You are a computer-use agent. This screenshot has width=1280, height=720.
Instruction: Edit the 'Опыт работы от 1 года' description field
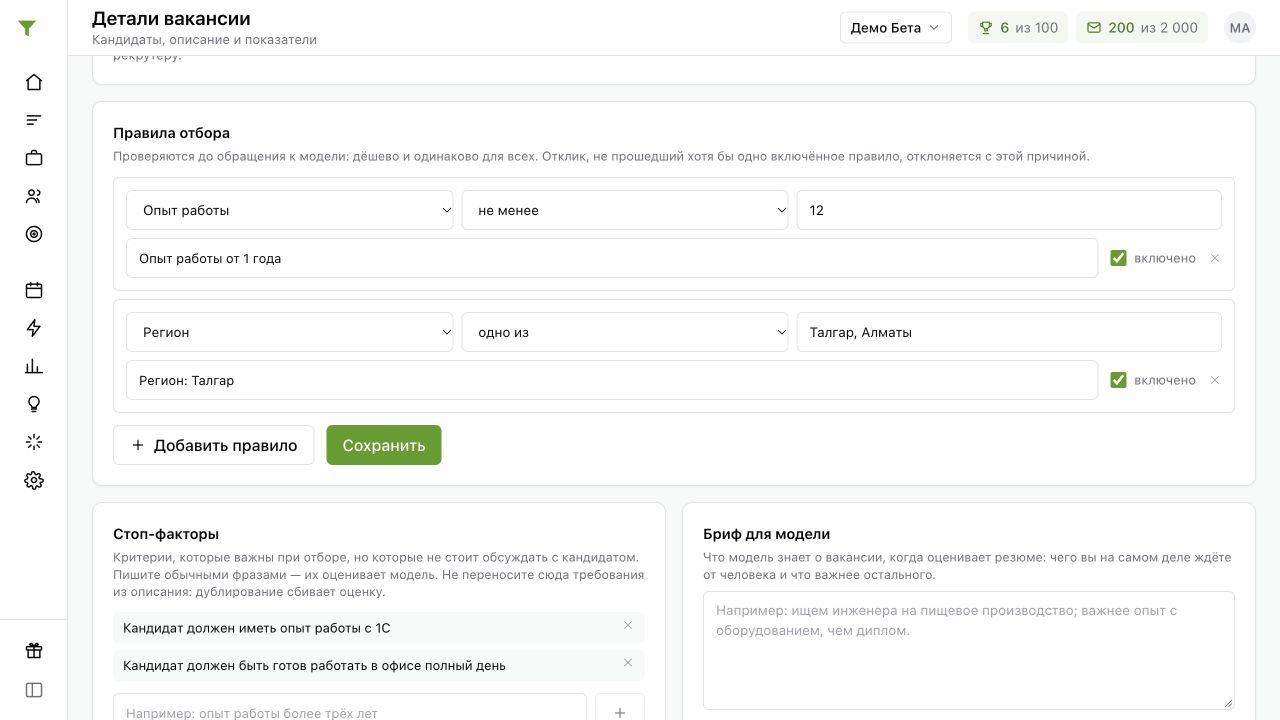coord(612,258)
